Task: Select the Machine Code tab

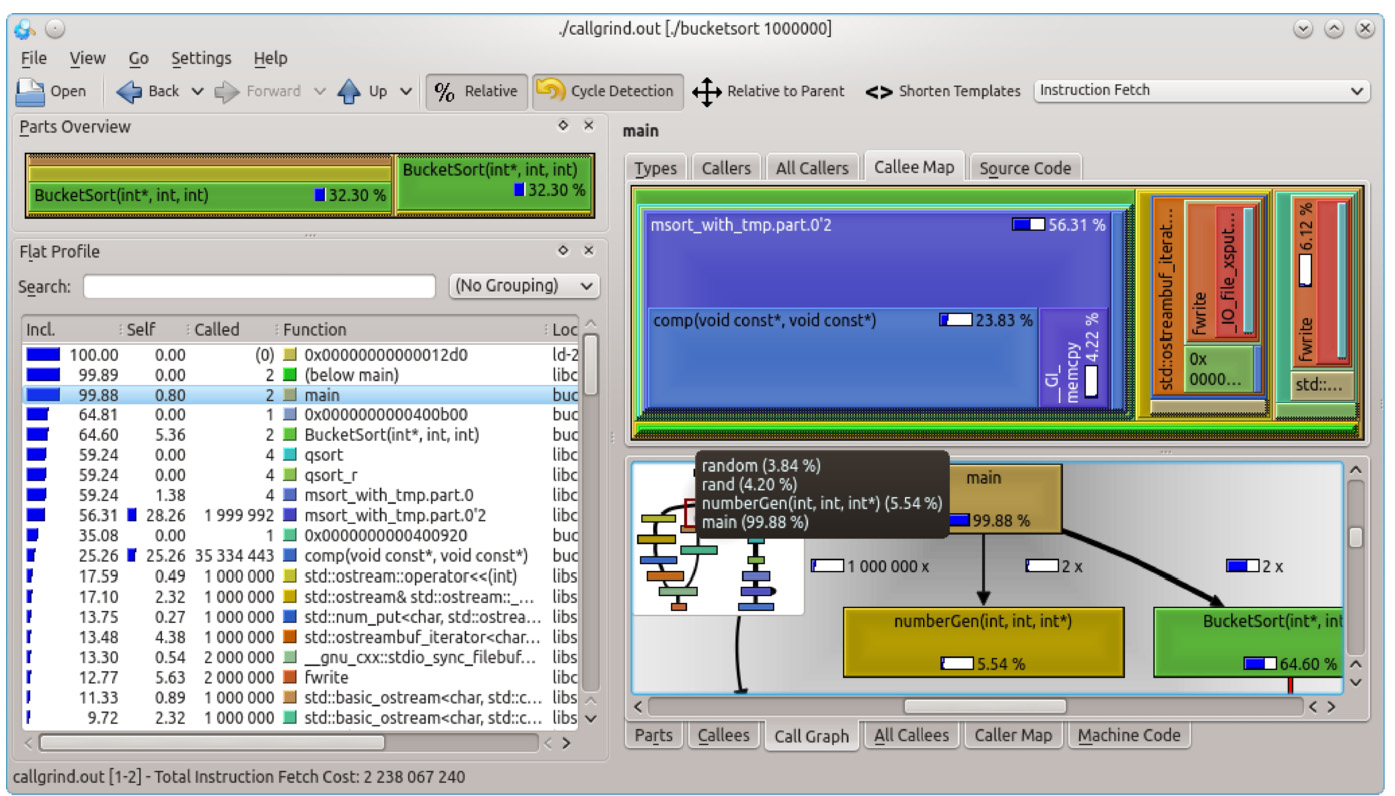Action: pyautogui.click(x=1129, y=735)
